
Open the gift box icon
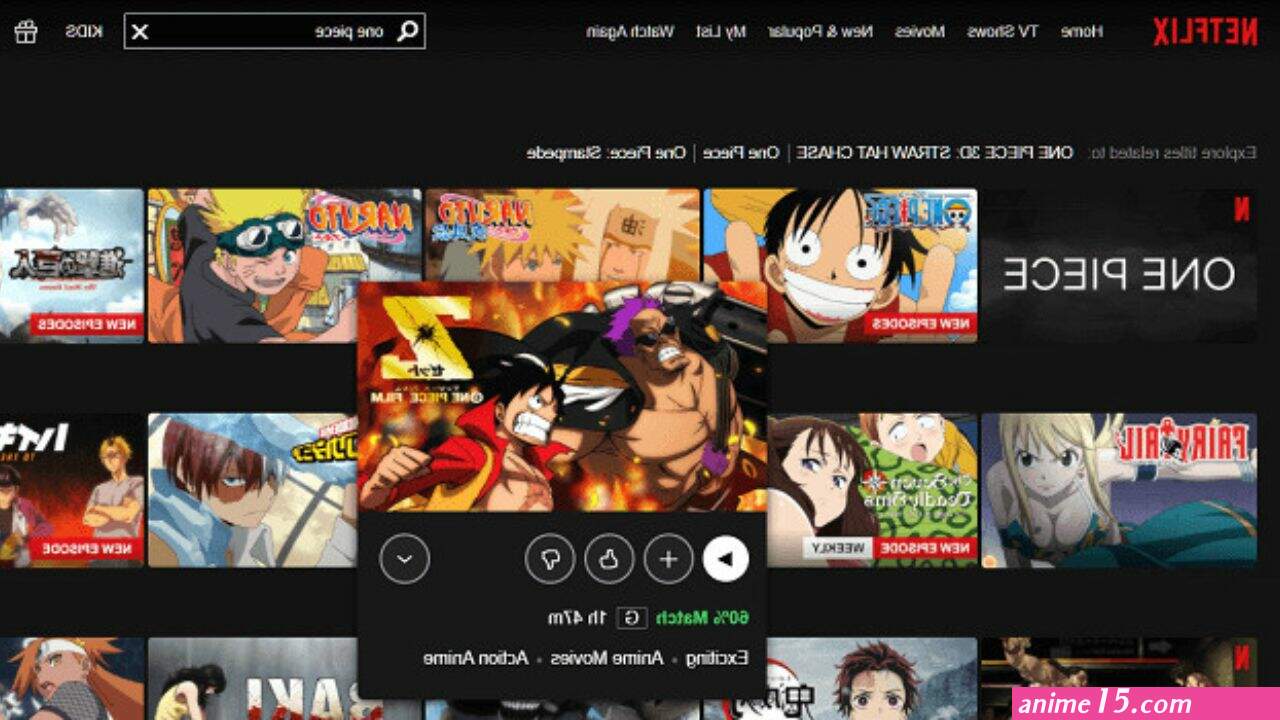(x=26, y=31)
